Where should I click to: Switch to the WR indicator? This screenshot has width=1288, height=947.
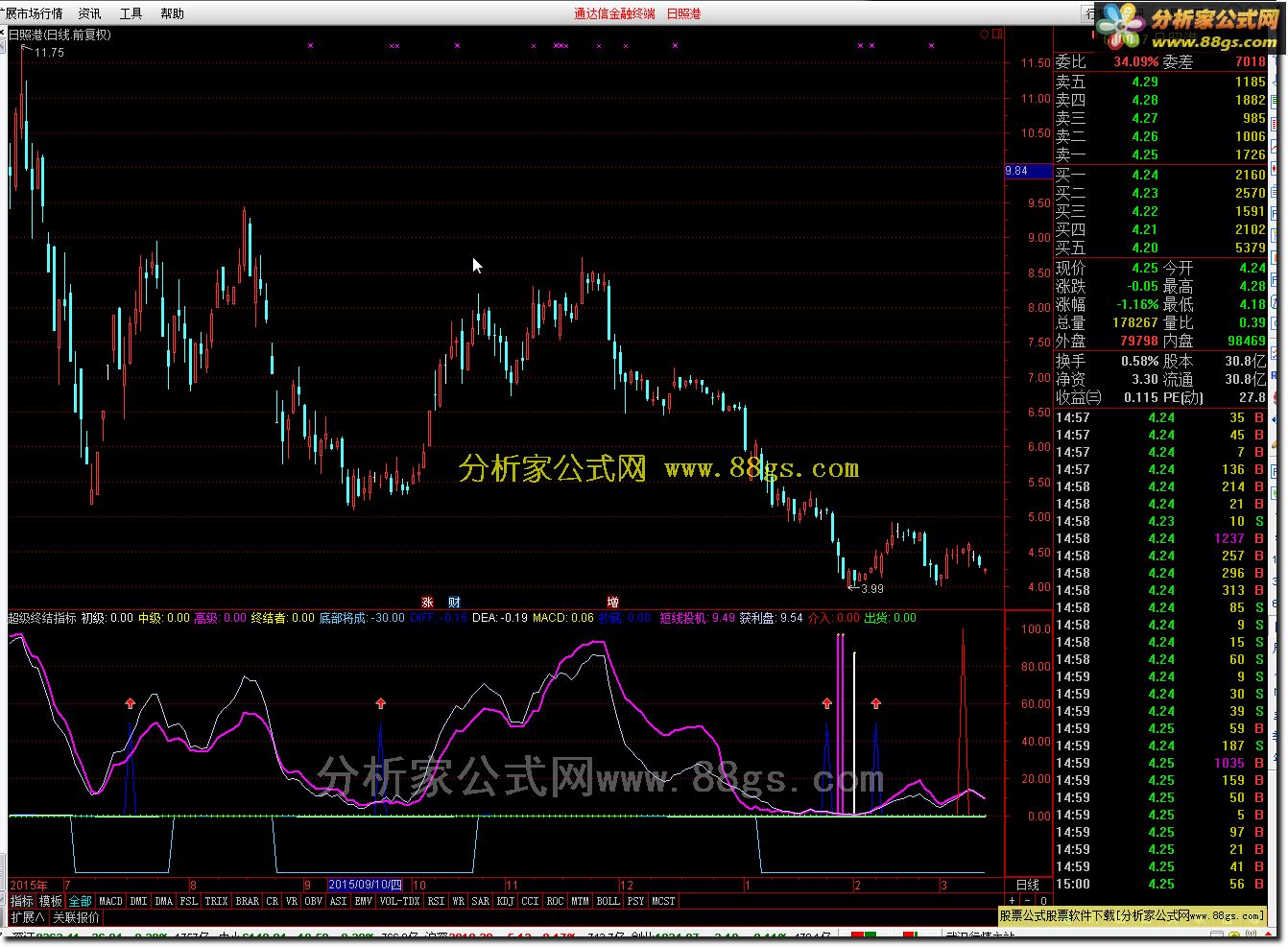[459, 901]
